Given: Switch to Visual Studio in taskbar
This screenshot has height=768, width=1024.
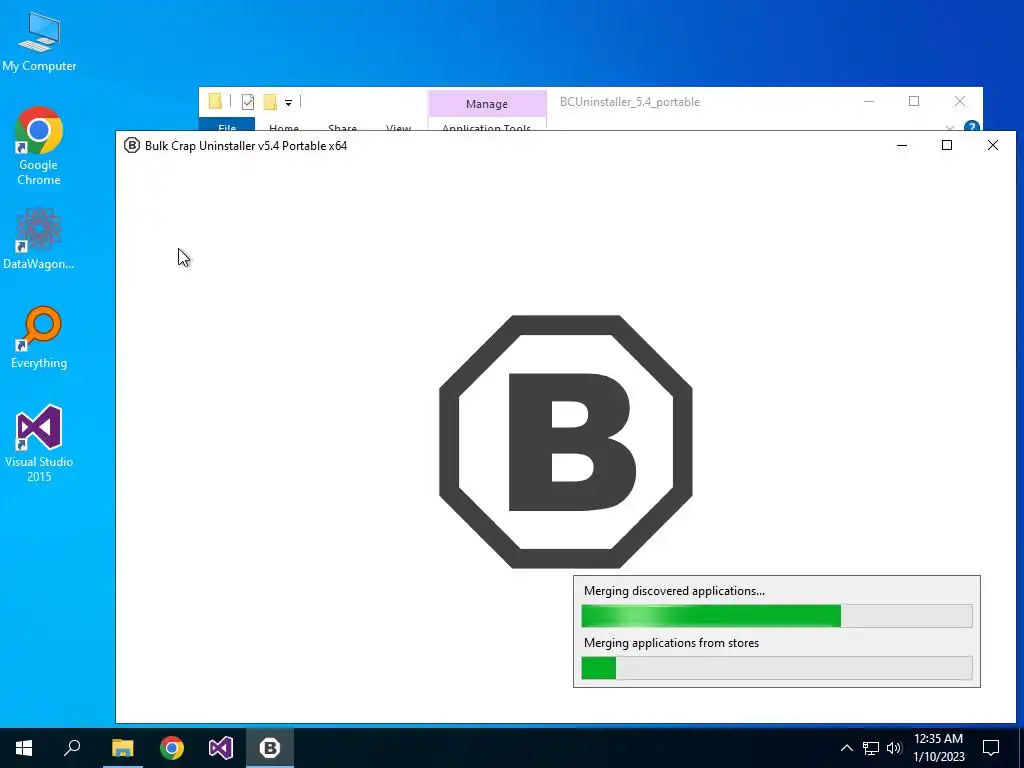Looking at the screenshot, I should [x=221, y=748].
